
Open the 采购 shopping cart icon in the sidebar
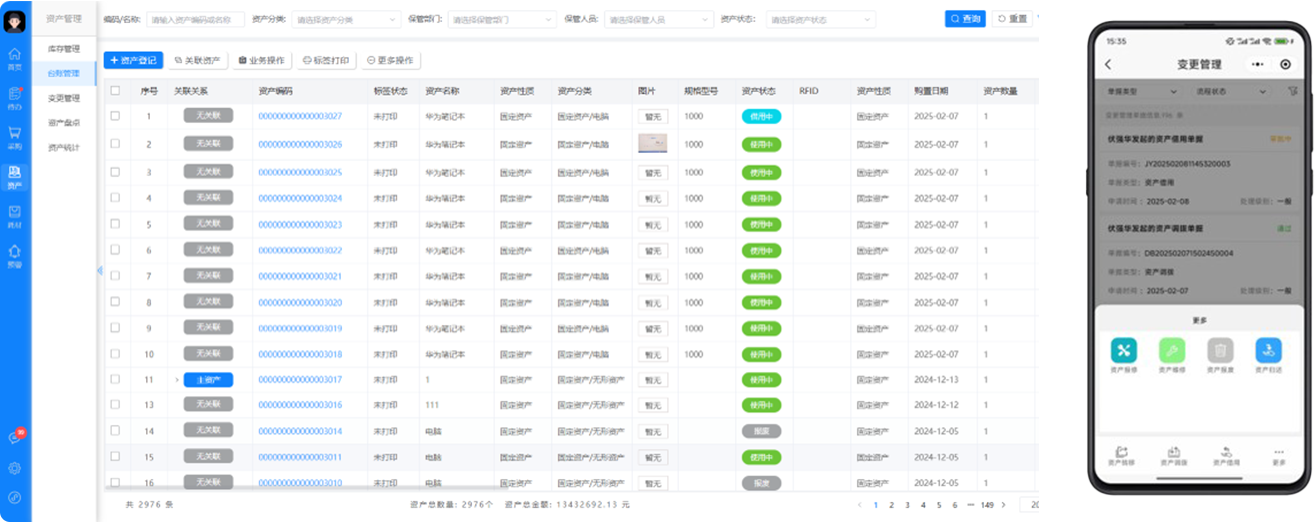pos(14,135)
